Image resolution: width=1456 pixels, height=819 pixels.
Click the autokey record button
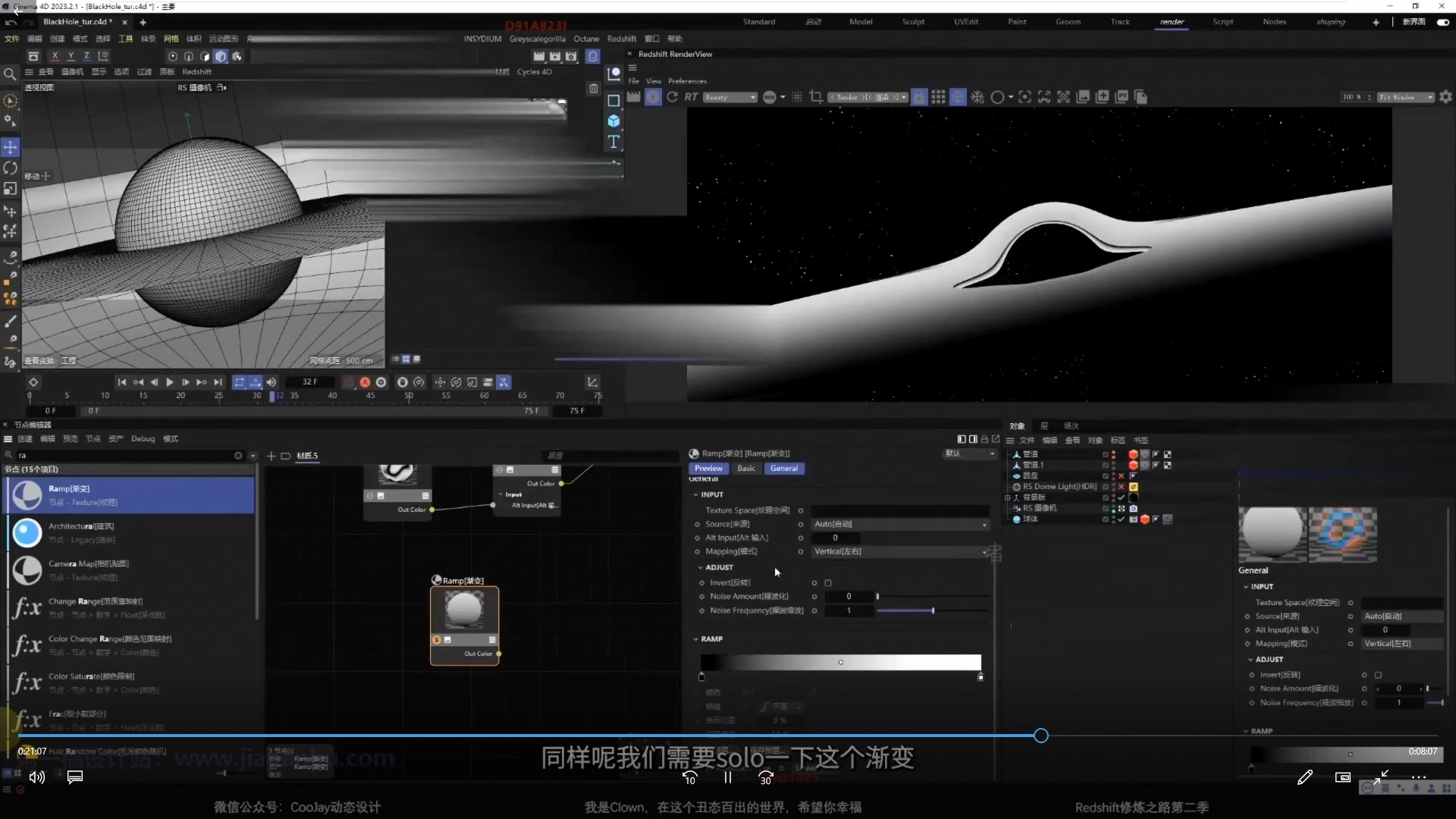click(365, 382)
